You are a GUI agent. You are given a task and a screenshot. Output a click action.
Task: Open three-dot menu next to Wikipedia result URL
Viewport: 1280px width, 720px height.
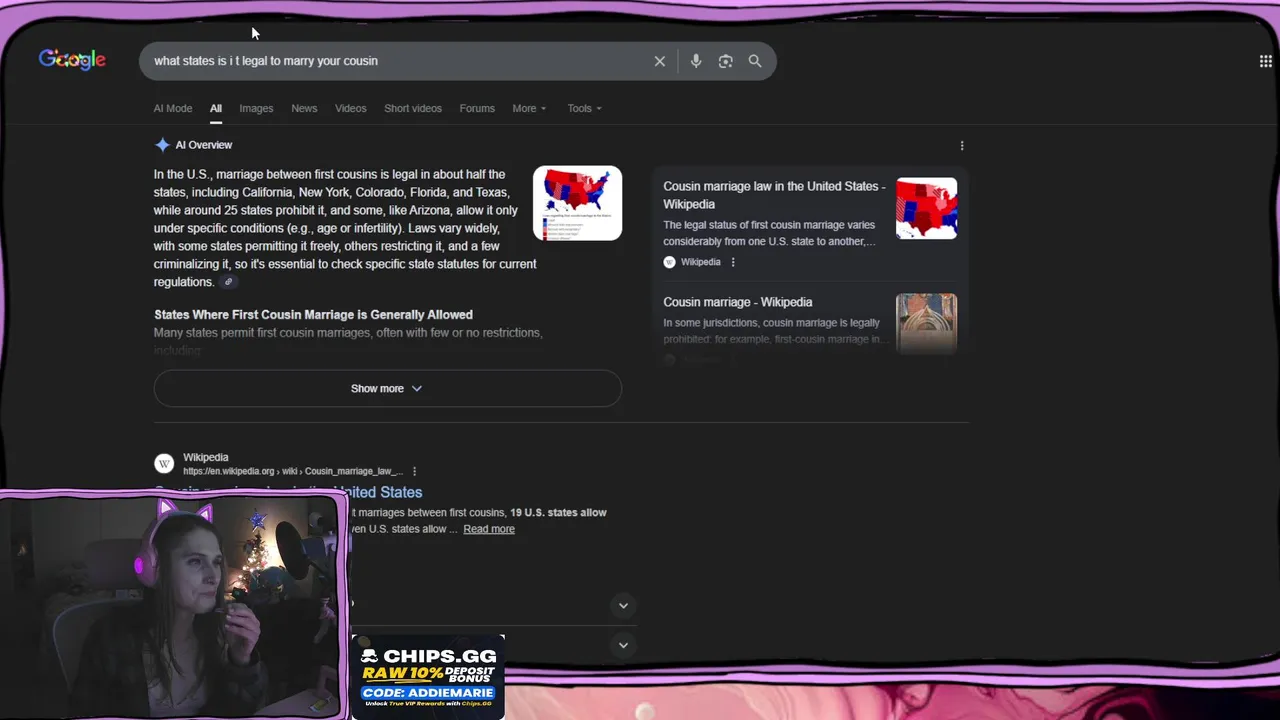(414, 471)
